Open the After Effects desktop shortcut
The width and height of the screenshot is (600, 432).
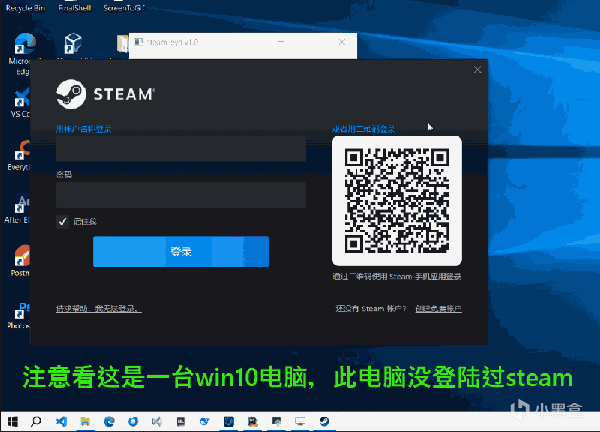point(21,203)
